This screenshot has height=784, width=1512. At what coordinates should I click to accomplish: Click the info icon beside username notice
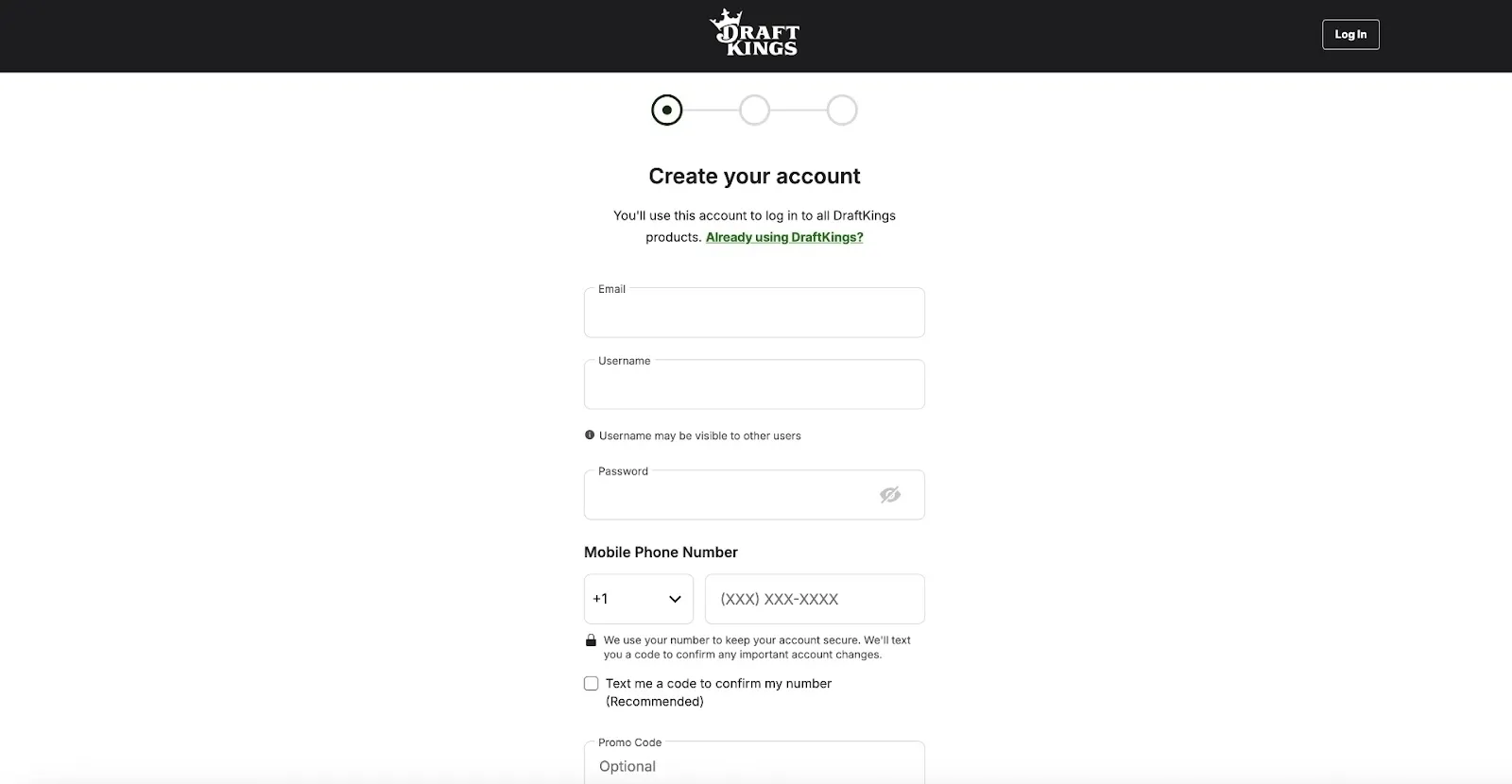[590, 435]
